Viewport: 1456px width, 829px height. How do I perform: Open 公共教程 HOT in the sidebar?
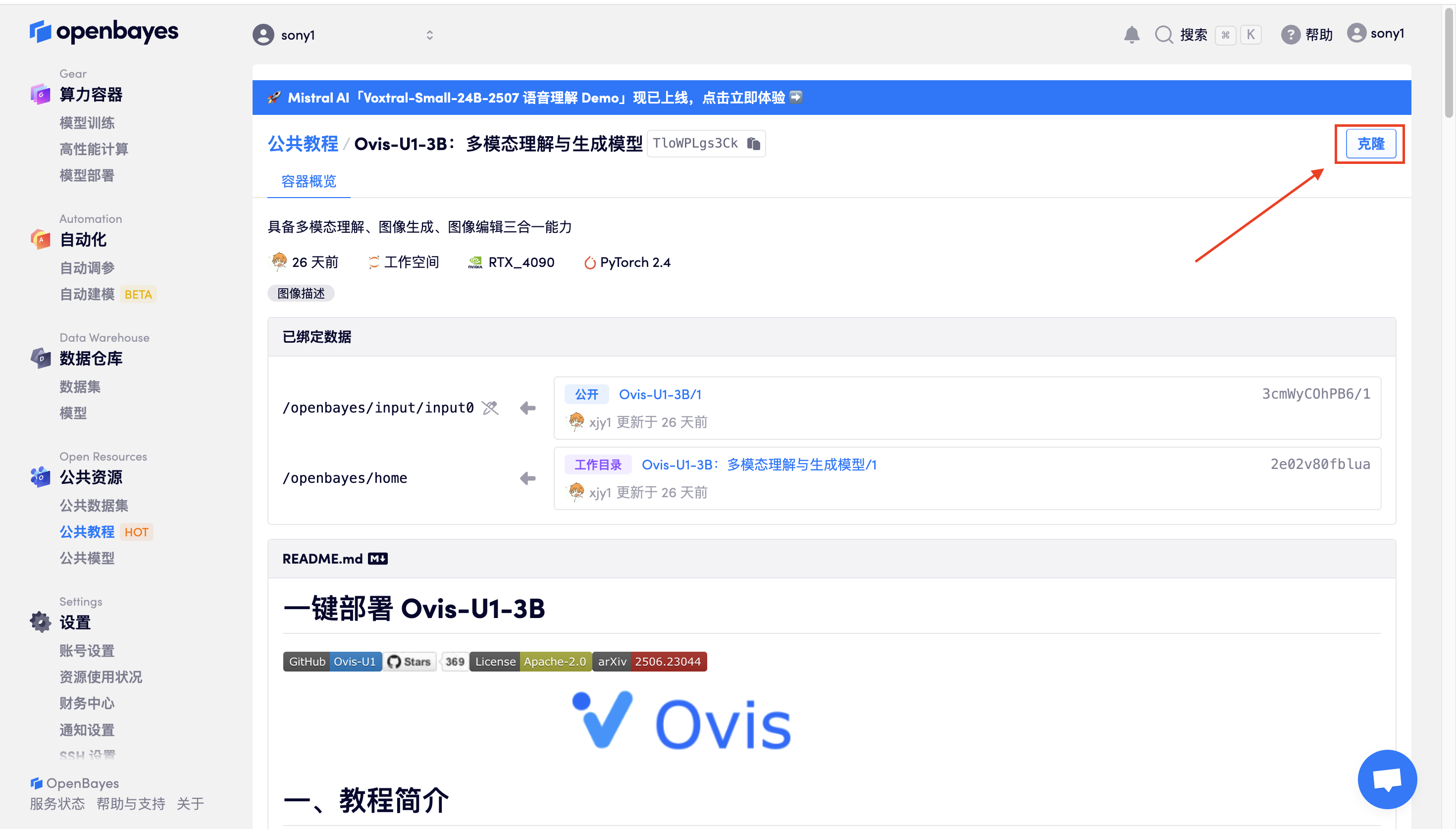(x=106, y=532)
